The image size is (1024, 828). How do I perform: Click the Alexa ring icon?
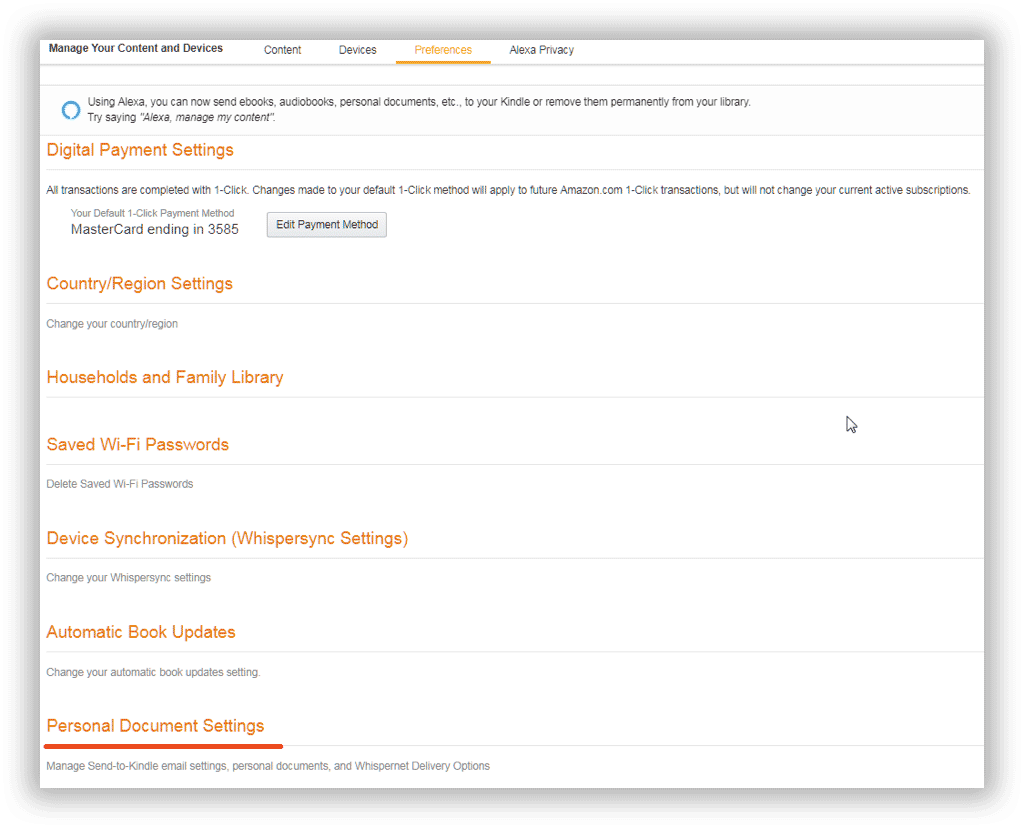pyautogui.click(x=70, y=110)
